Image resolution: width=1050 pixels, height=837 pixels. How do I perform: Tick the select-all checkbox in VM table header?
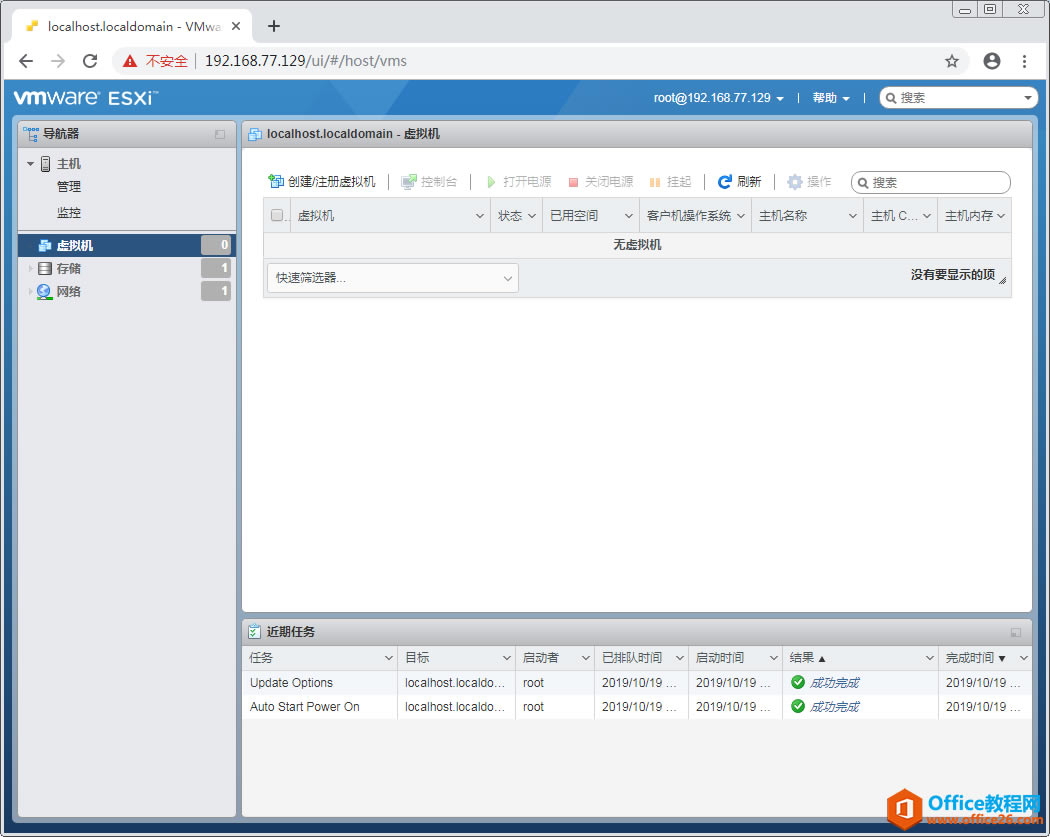(x=277, y=215)
